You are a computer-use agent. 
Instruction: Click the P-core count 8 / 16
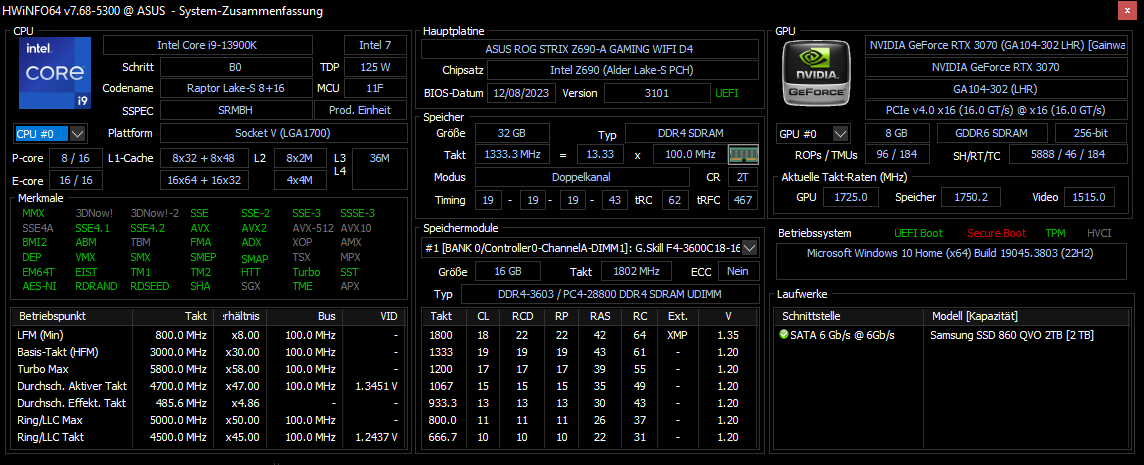pyautogui.click(x=76, y=158)
